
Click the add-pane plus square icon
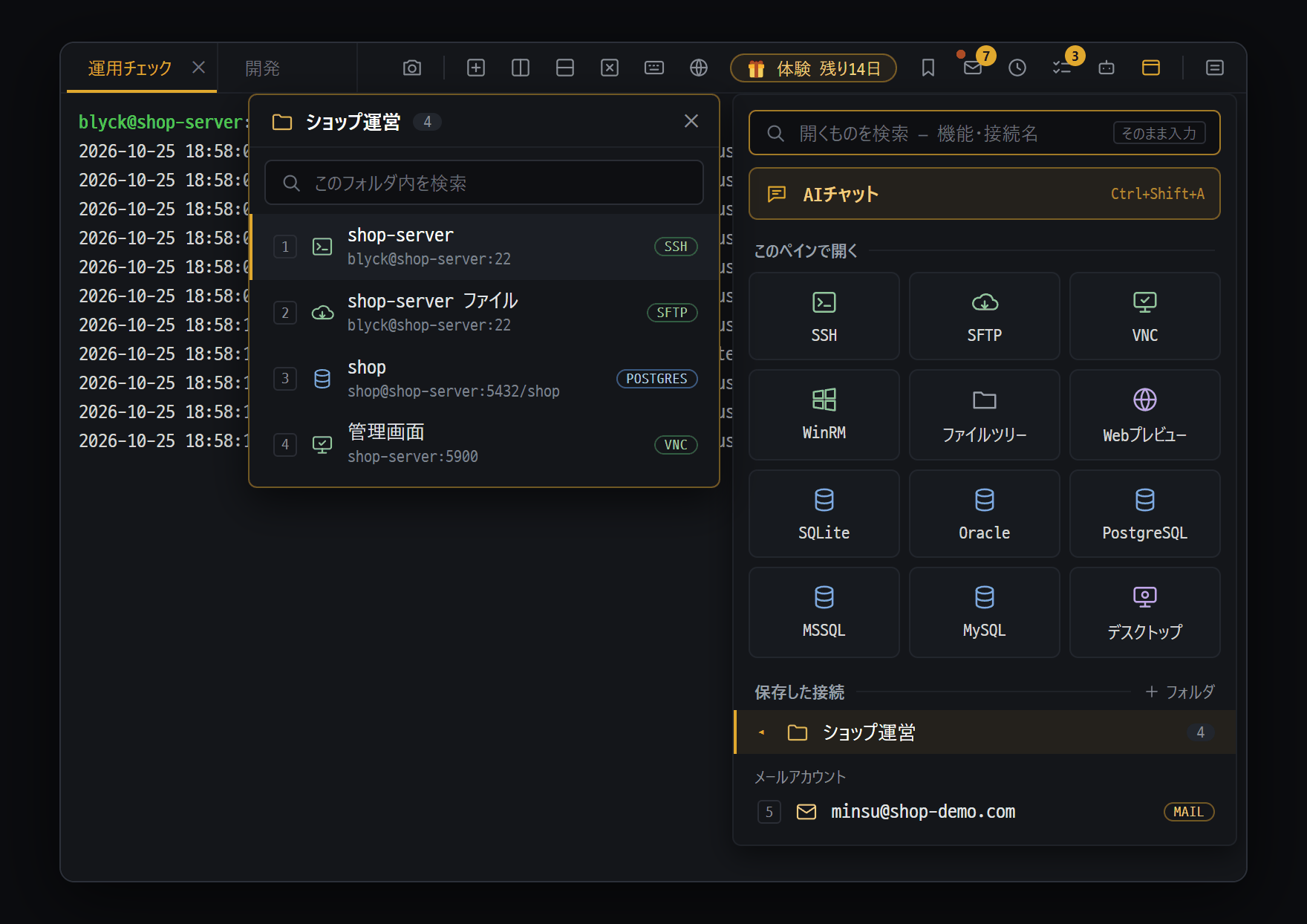pyautogui.click(x=476, y=68)
